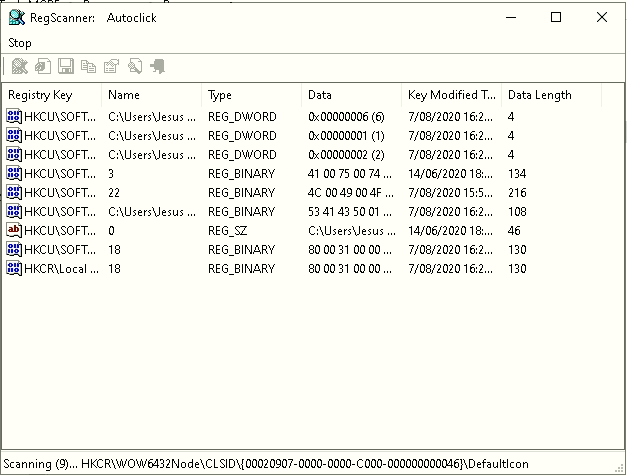Click the name cell '22'

tap(114, 193)
